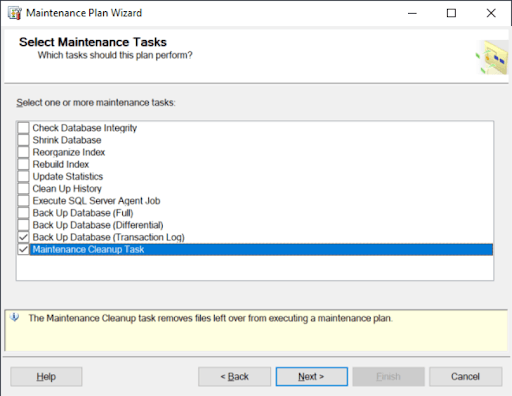Select the Update Statistics row text
Image resolution: width=512 pixels, height=396 pixels.
coord(68,177)
